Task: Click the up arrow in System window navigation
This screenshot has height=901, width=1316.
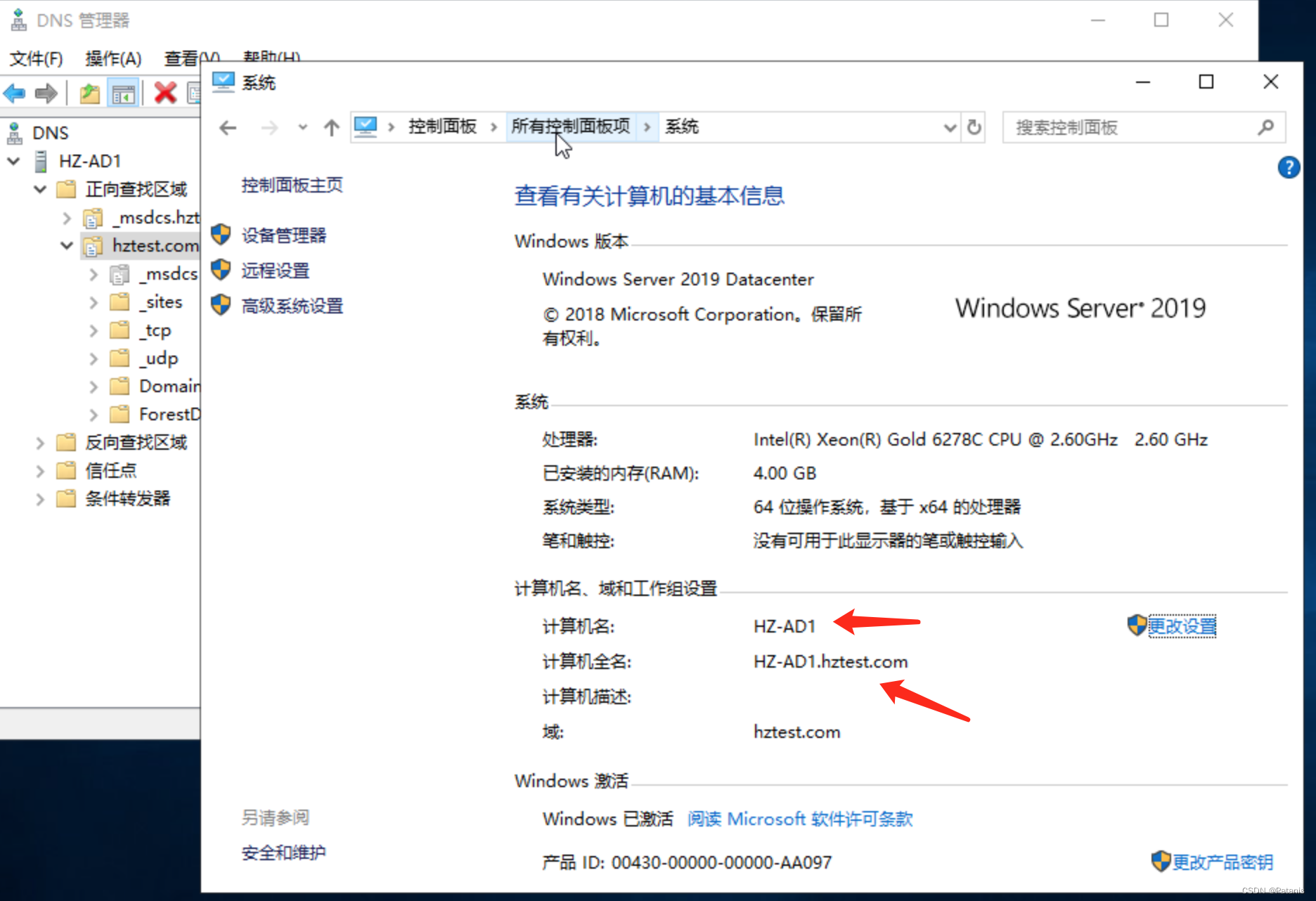Action: 331,128
